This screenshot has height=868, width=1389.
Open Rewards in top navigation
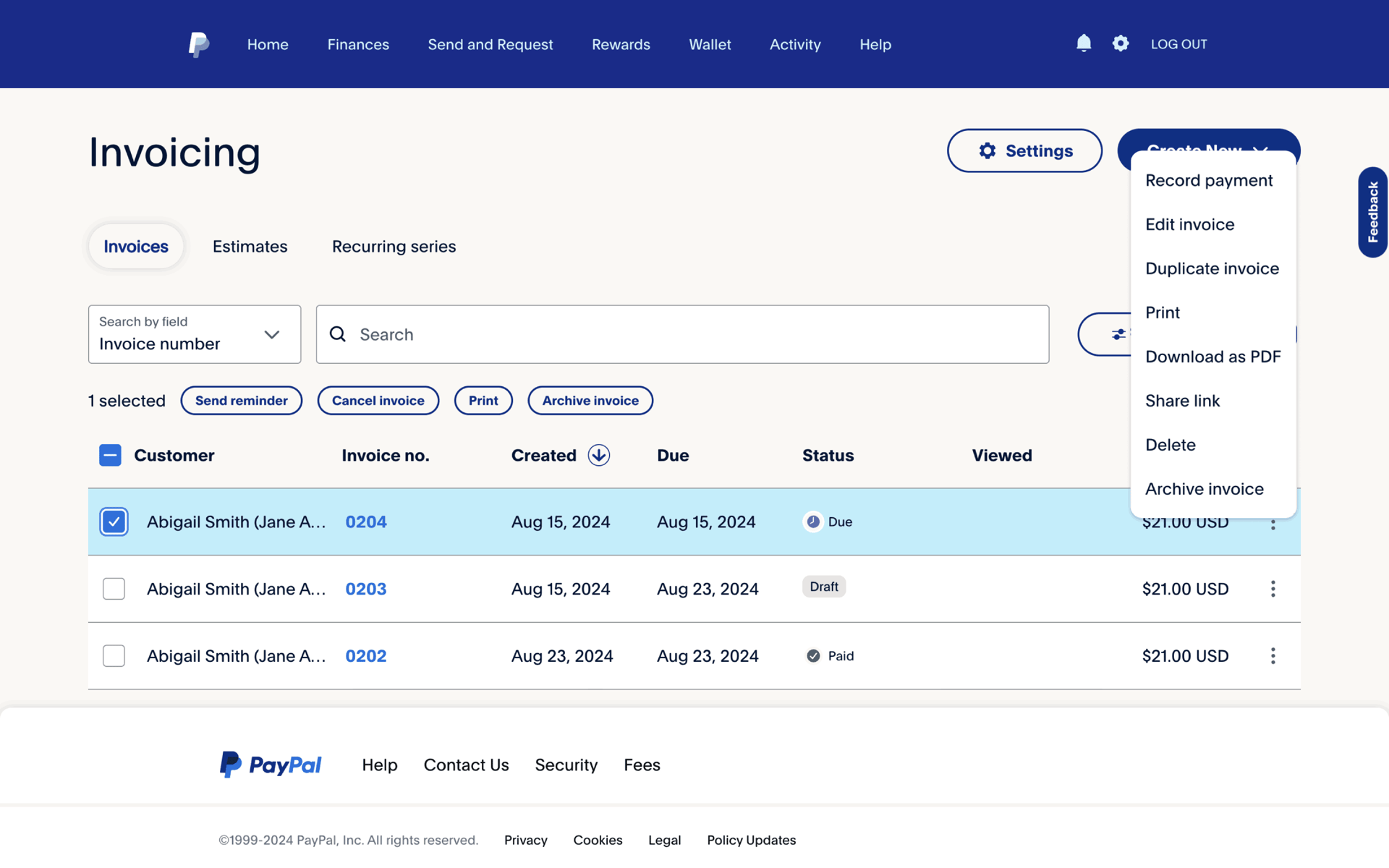pyautogui.click(x=621, y=44)
